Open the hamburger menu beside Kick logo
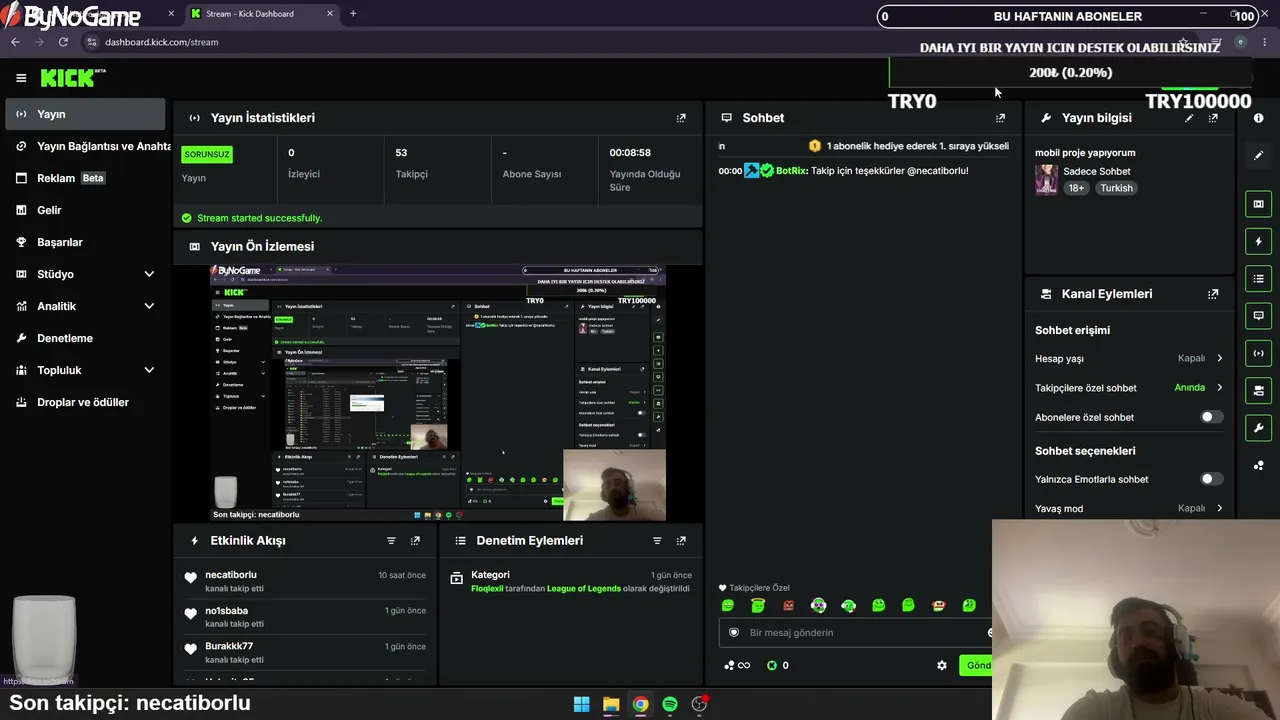This screenshot has height=720, width=1280. point(21,78)
